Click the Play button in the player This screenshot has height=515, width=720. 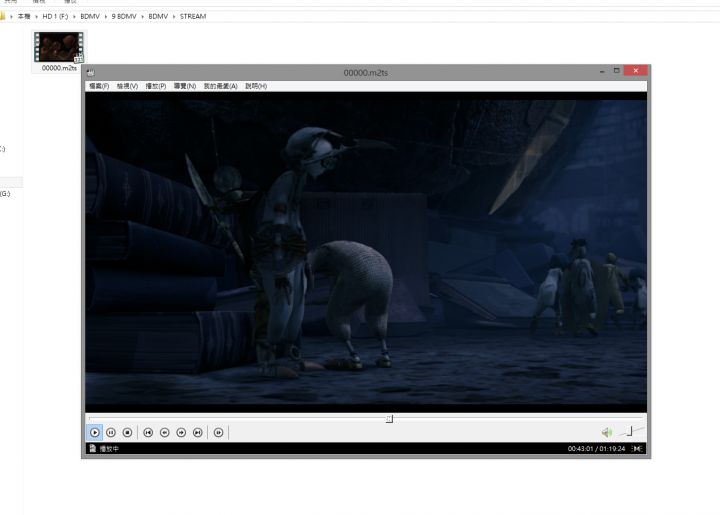[95, 432]
